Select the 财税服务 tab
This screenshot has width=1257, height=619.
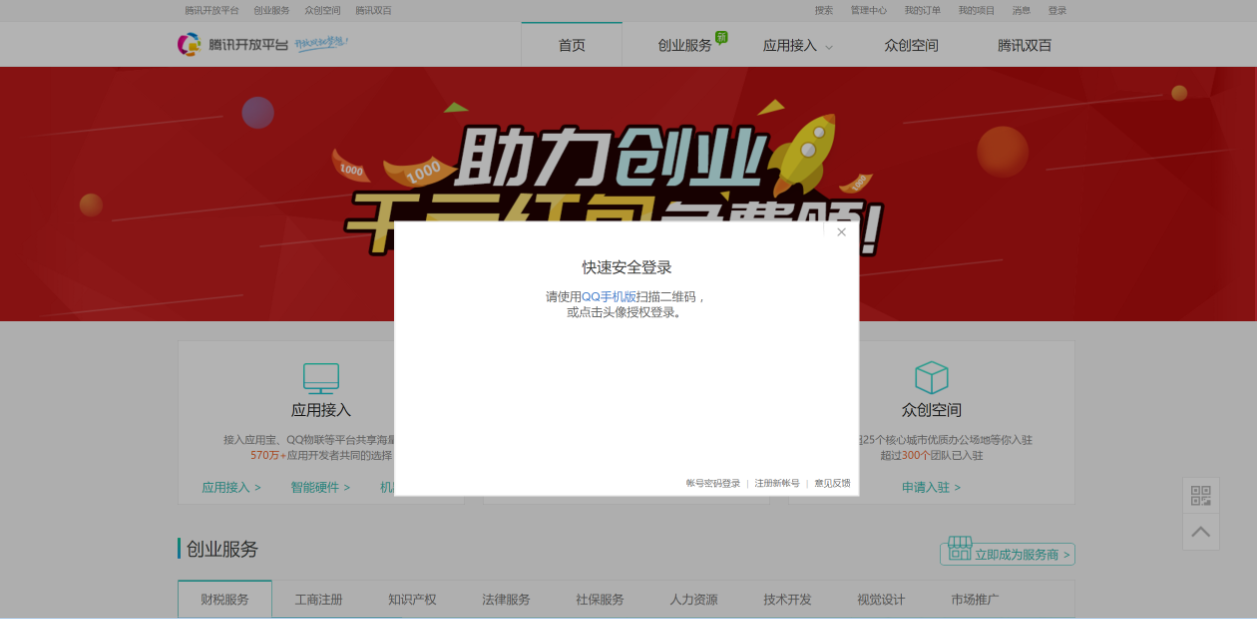[x=225, y=599]
